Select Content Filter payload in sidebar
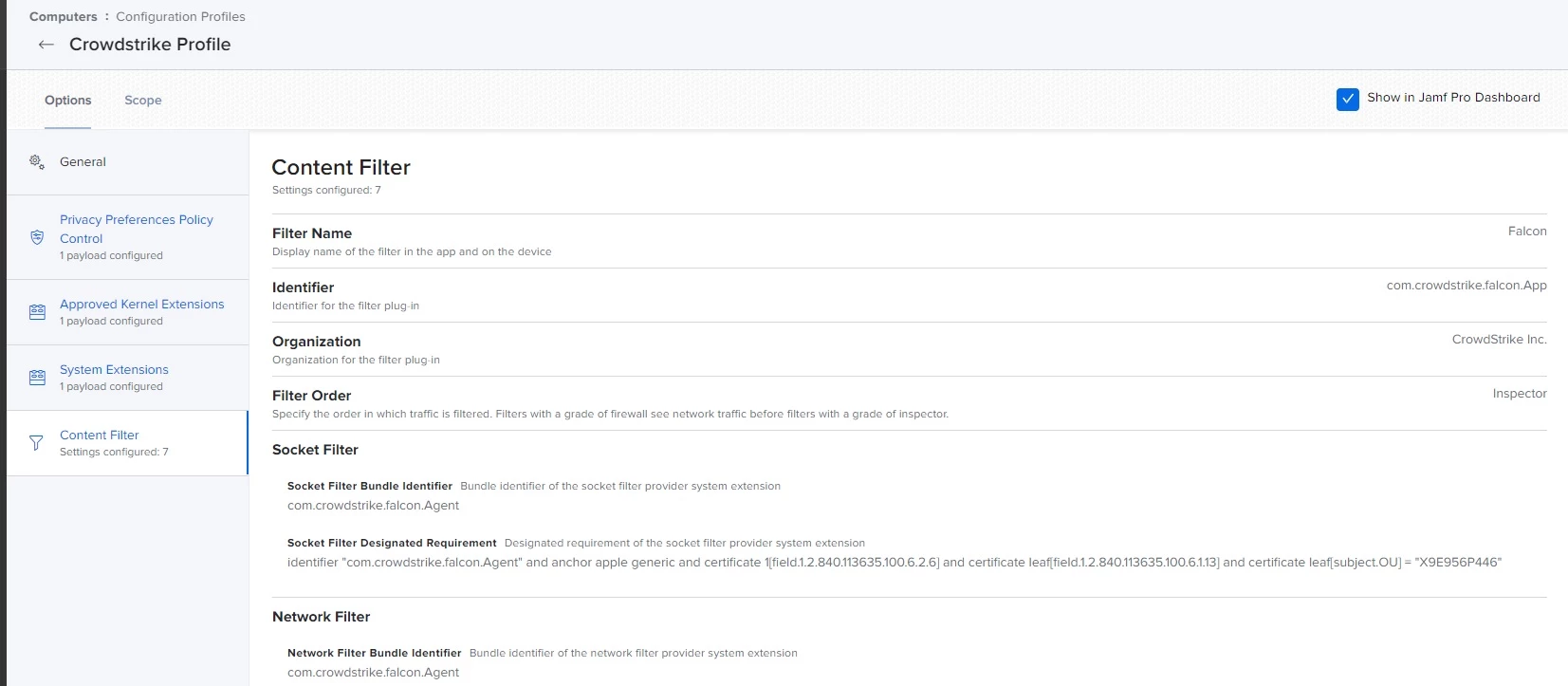Viewport: 1568px width, 686px height. click(127, 443)
